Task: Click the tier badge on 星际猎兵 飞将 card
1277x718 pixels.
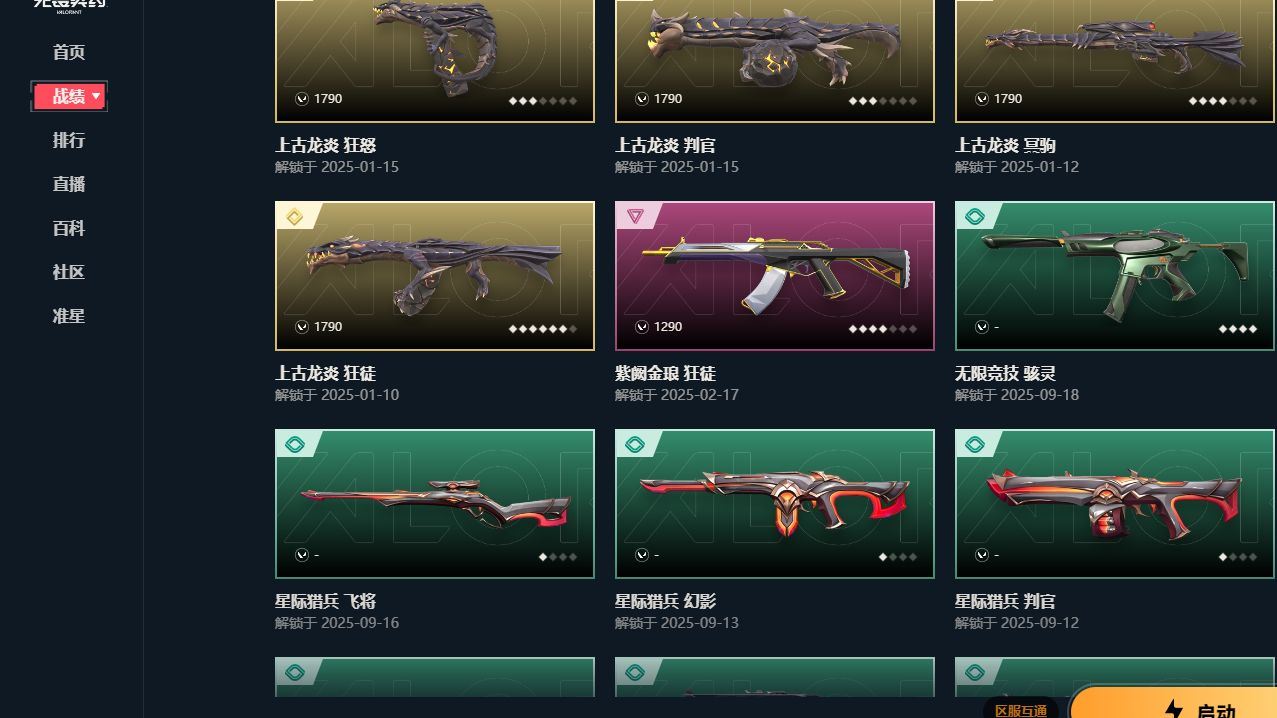Action: (x=295, y=444)
